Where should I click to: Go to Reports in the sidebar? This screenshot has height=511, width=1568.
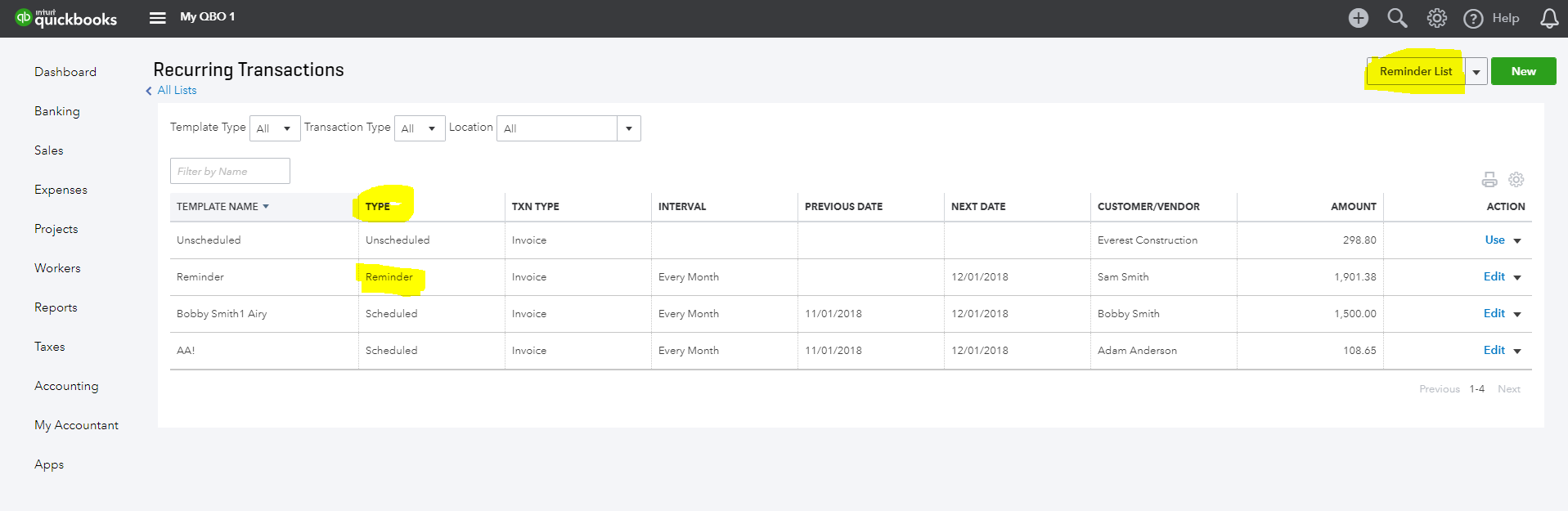[56, 307]
